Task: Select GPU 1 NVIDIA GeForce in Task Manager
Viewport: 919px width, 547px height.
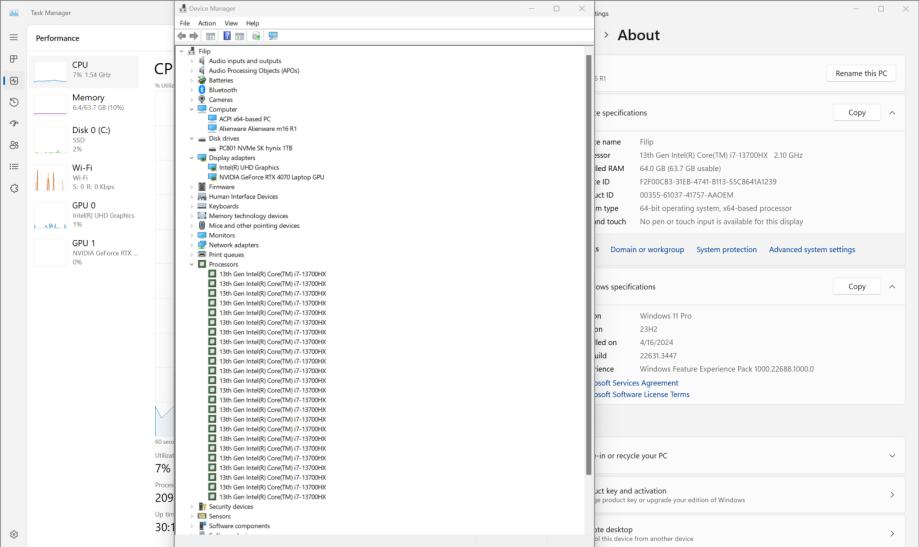Action: [84, 252]
